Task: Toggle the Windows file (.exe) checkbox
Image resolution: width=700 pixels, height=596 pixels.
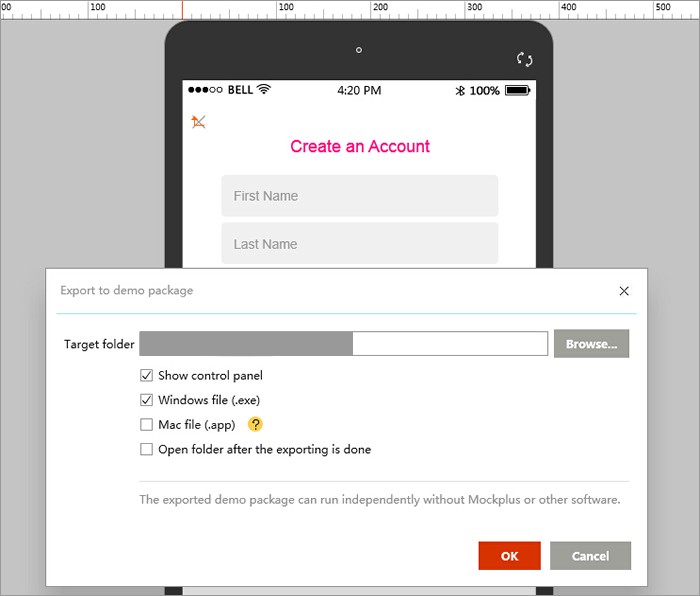Action: click(x=146, y=400)
